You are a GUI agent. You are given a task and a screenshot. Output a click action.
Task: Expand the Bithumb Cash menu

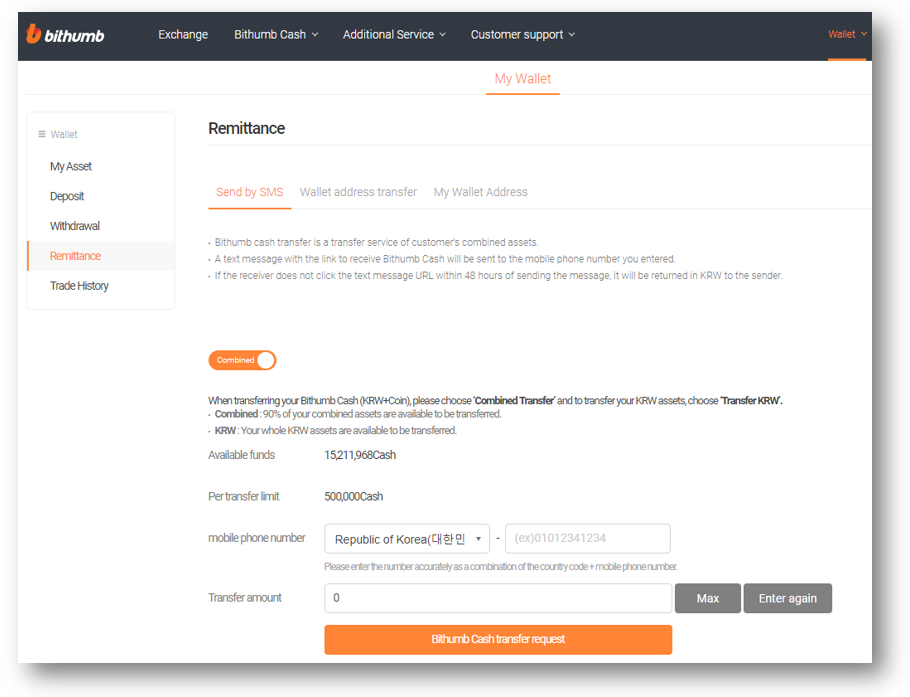(276, 34)
